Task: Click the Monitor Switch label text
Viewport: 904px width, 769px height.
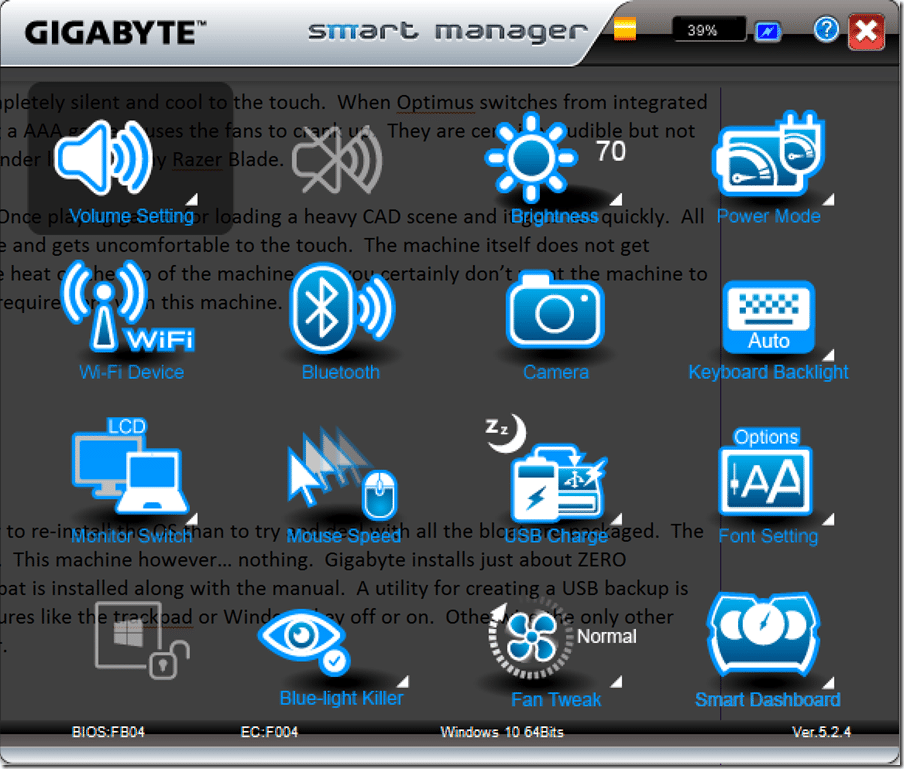Action: 131,536
